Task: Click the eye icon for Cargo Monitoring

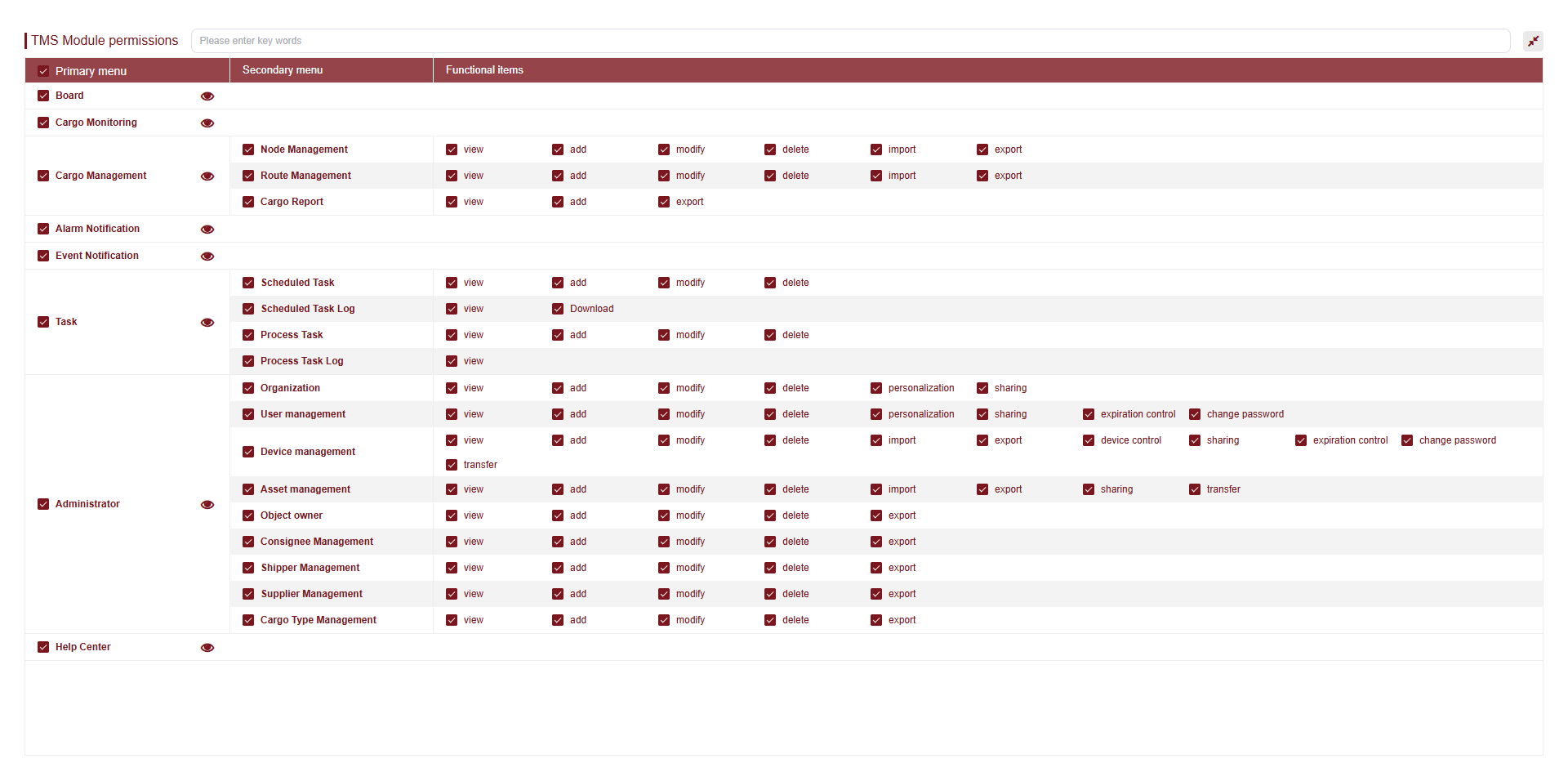Action: 207,123
